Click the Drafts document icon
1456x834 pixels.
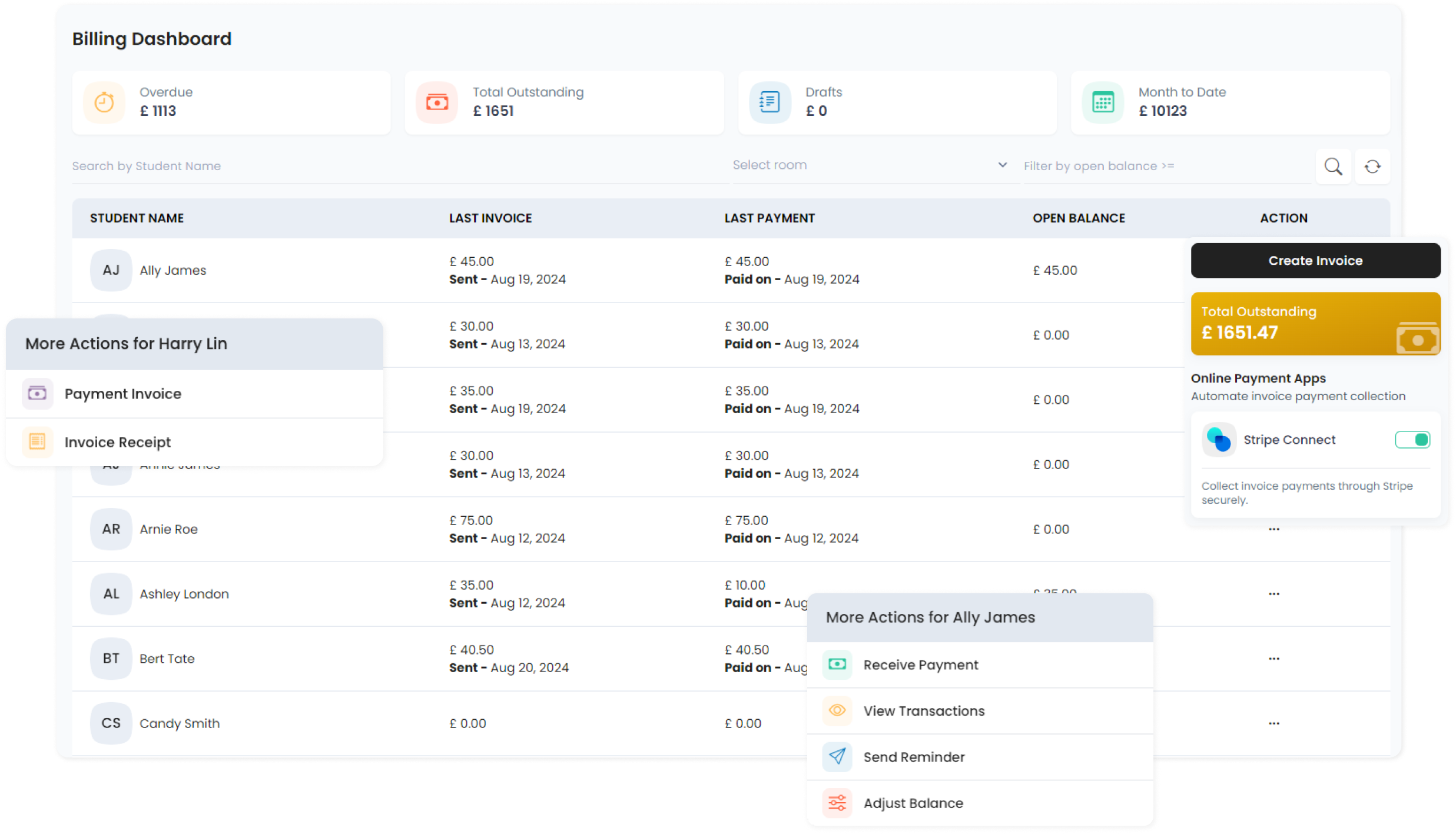(x=770, y=102)
